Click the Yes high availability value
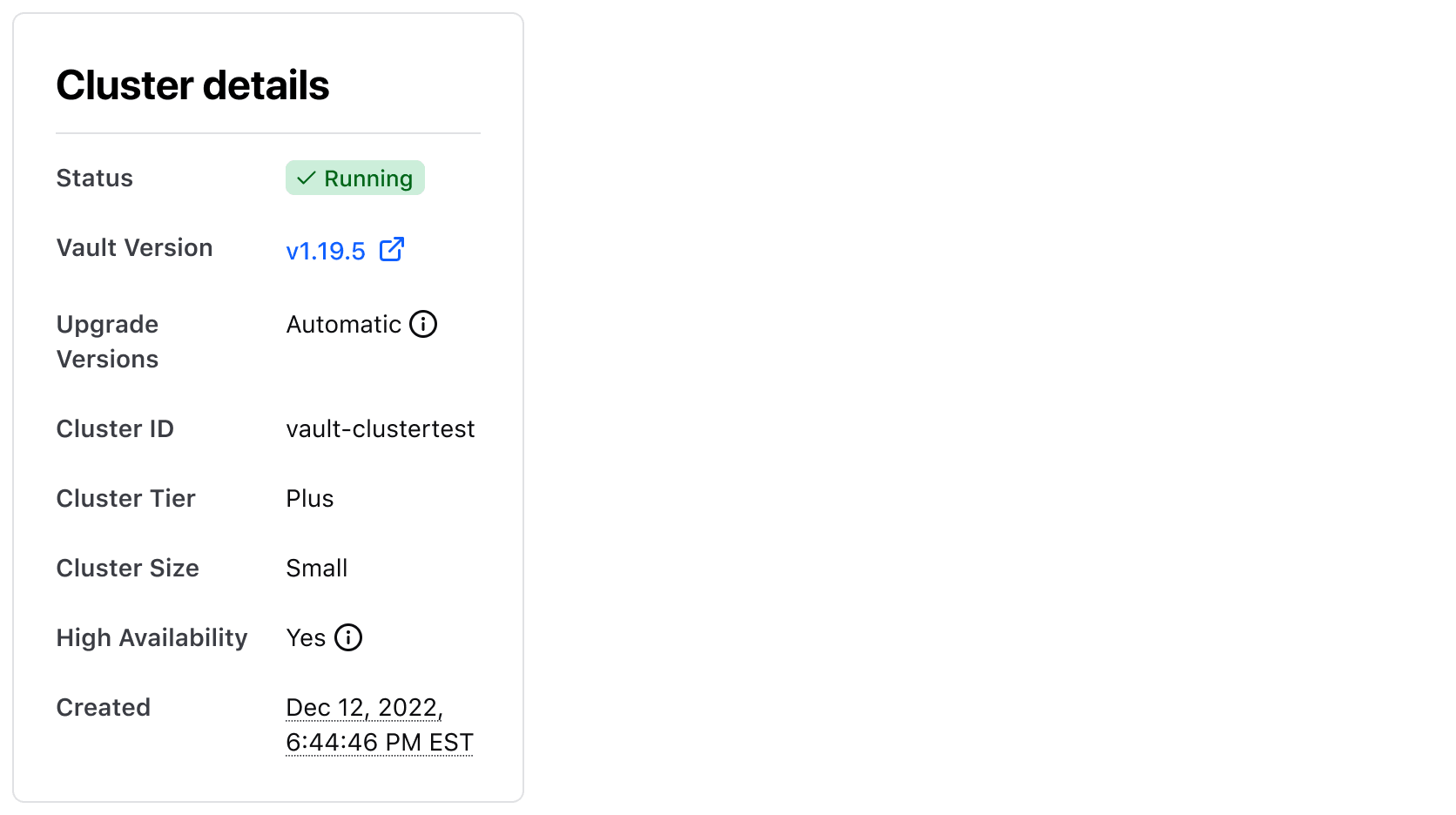Viewport: 1456px width, 815px height. 306,637
